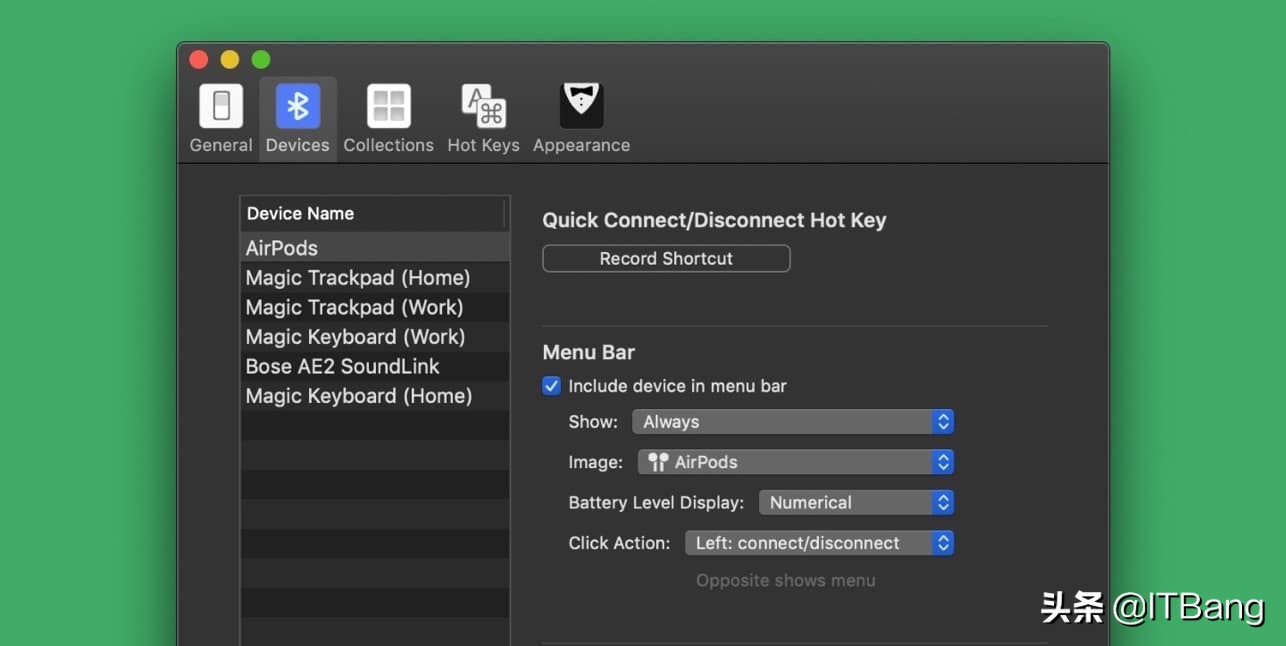Image resolution: width=1286 pixels, height=646 pixels.
Task: Open the Collections grid icon
Action: [x=388, y=107]
